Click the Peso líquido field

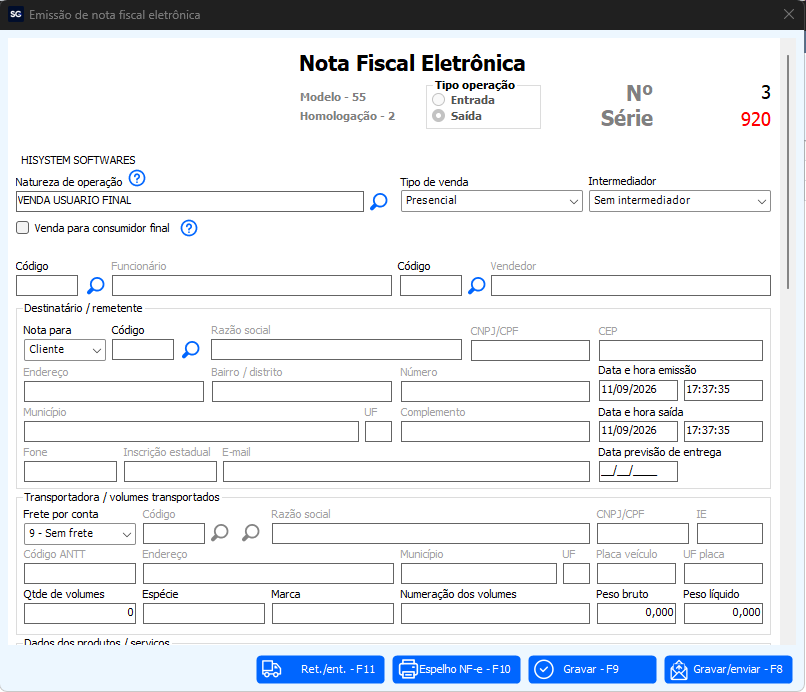tap(723, 613)
